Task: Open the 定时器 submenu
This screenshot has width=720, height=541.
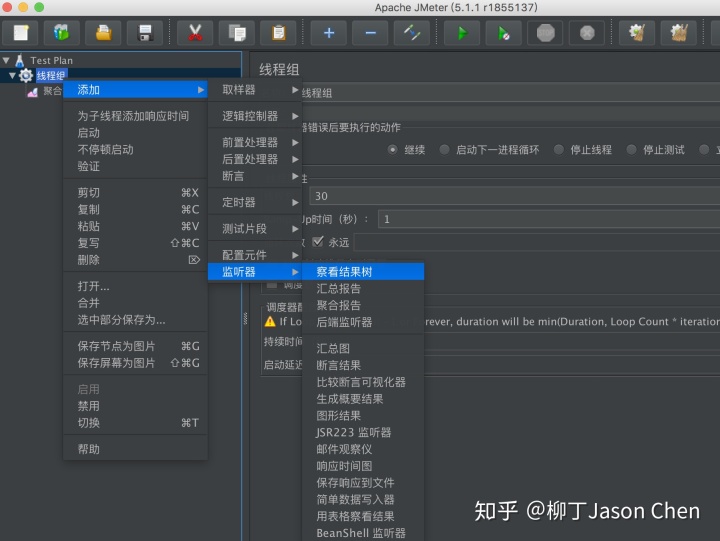Action: point(255,203)
